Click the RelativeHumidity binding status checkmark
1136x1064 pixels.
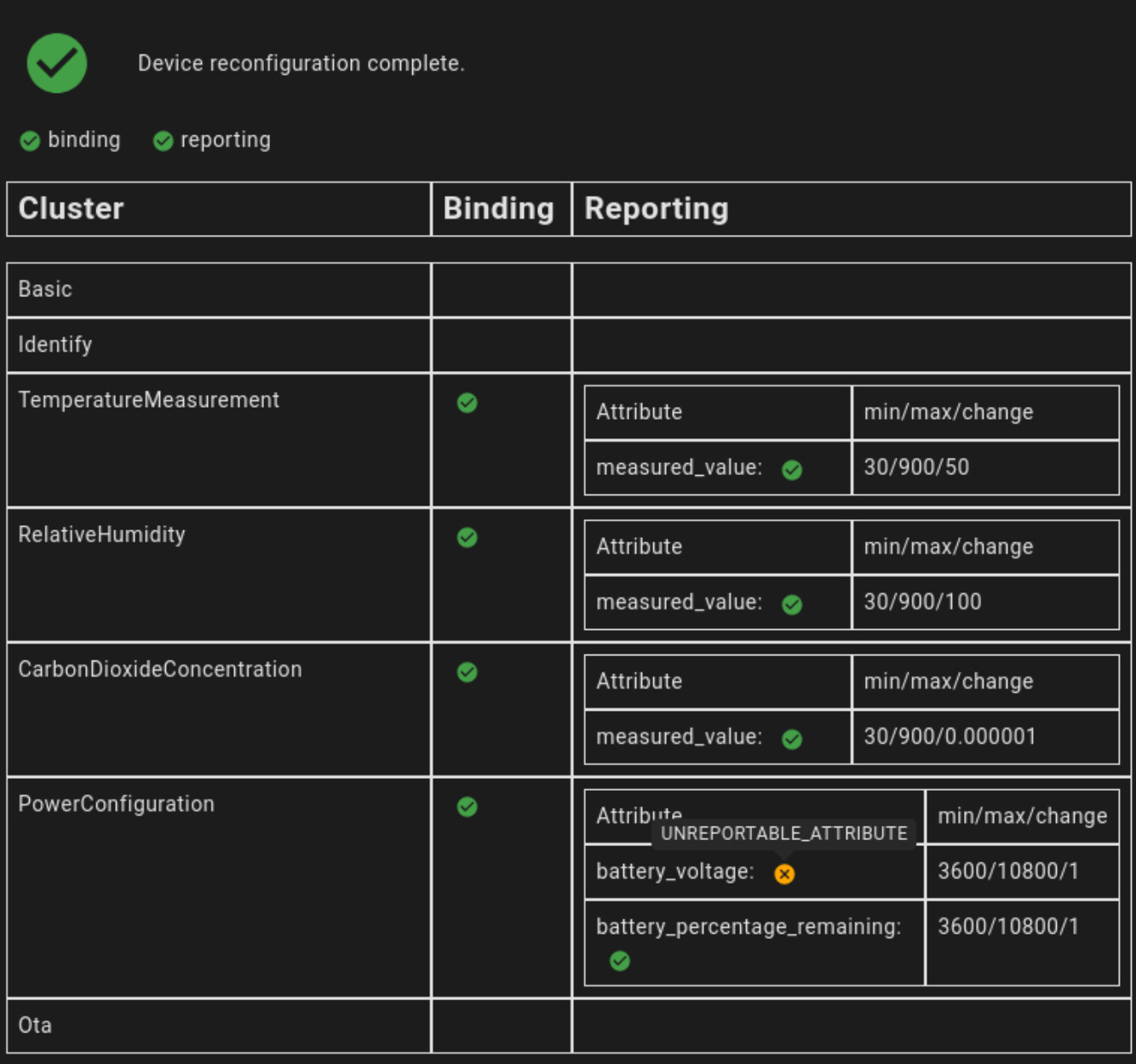[x=467, y=537]
